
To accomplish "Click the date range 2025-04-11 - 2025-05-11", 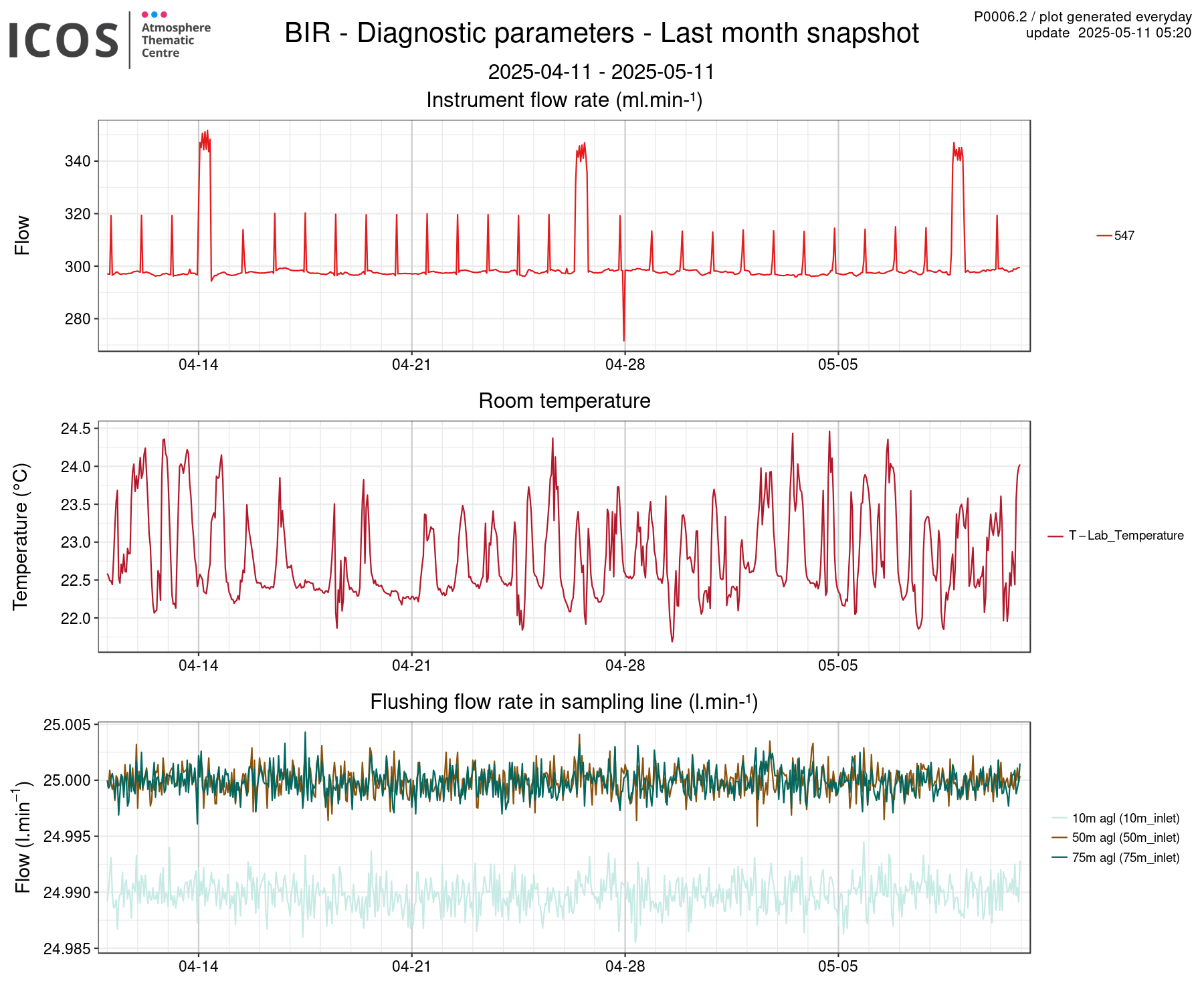I will [601, 72].
